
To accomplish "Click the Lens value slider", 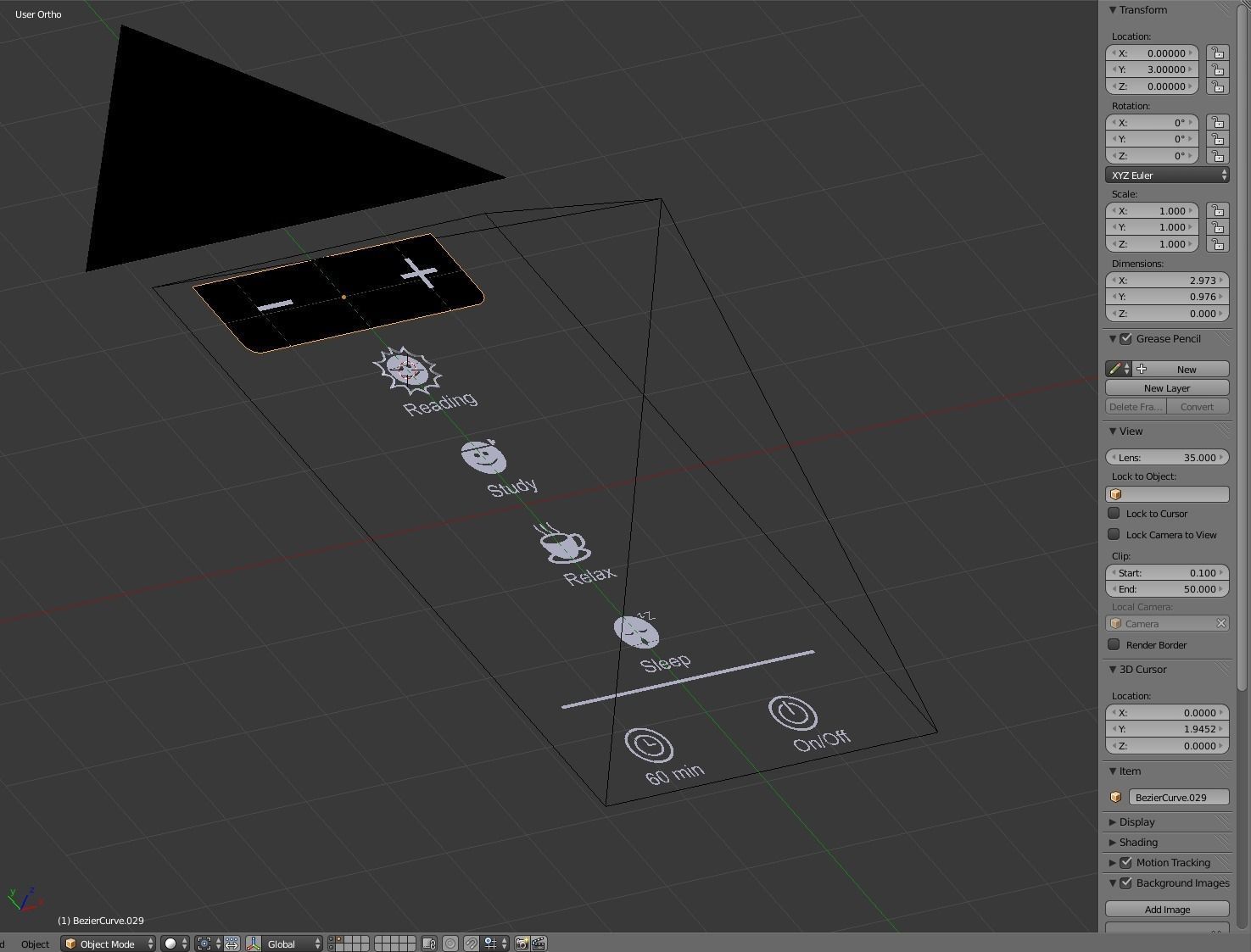I will (x=1167, y=457).
